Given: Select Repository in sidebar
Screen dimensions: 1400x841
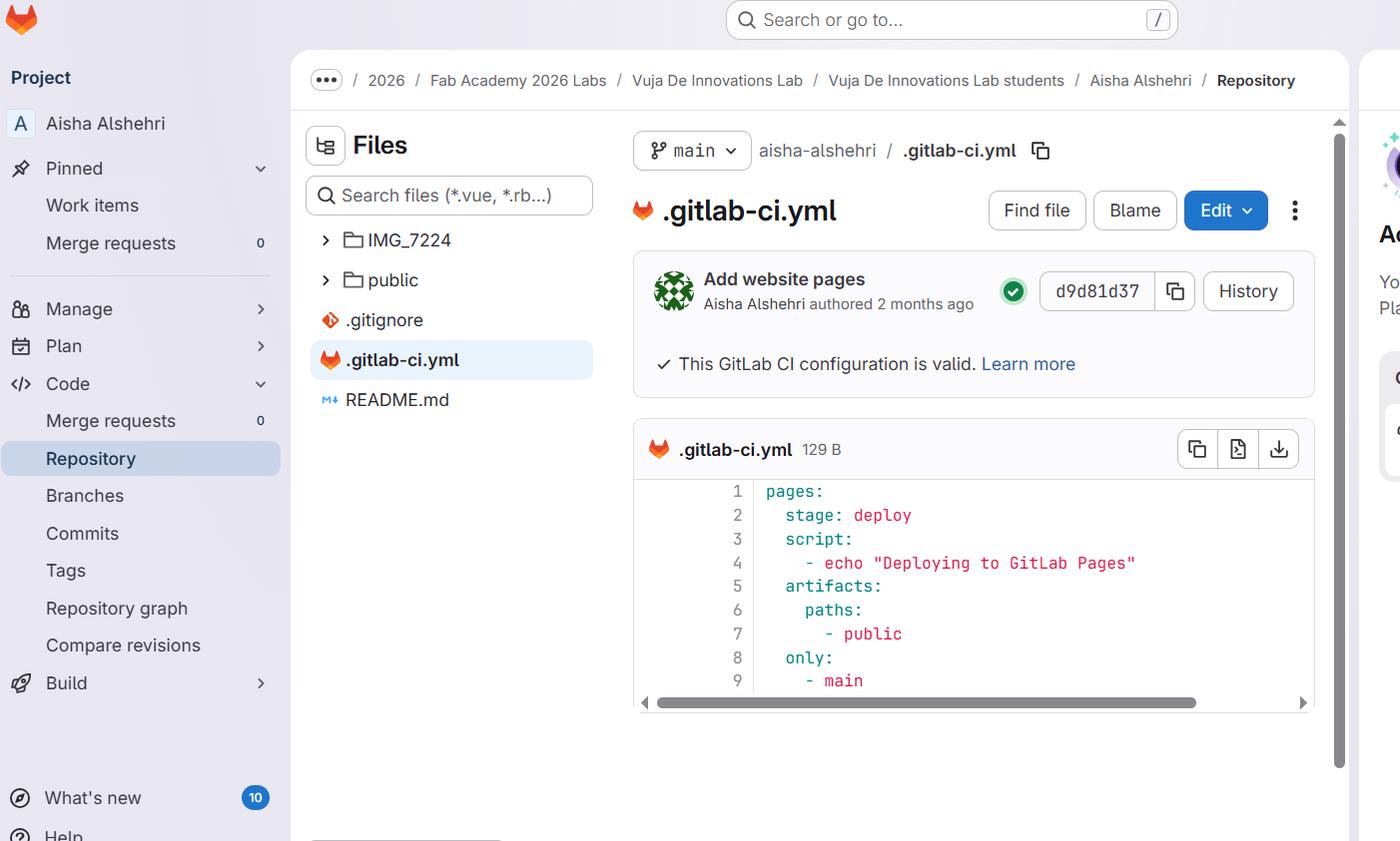Looking at the screenshot, I should pos(140,458).
